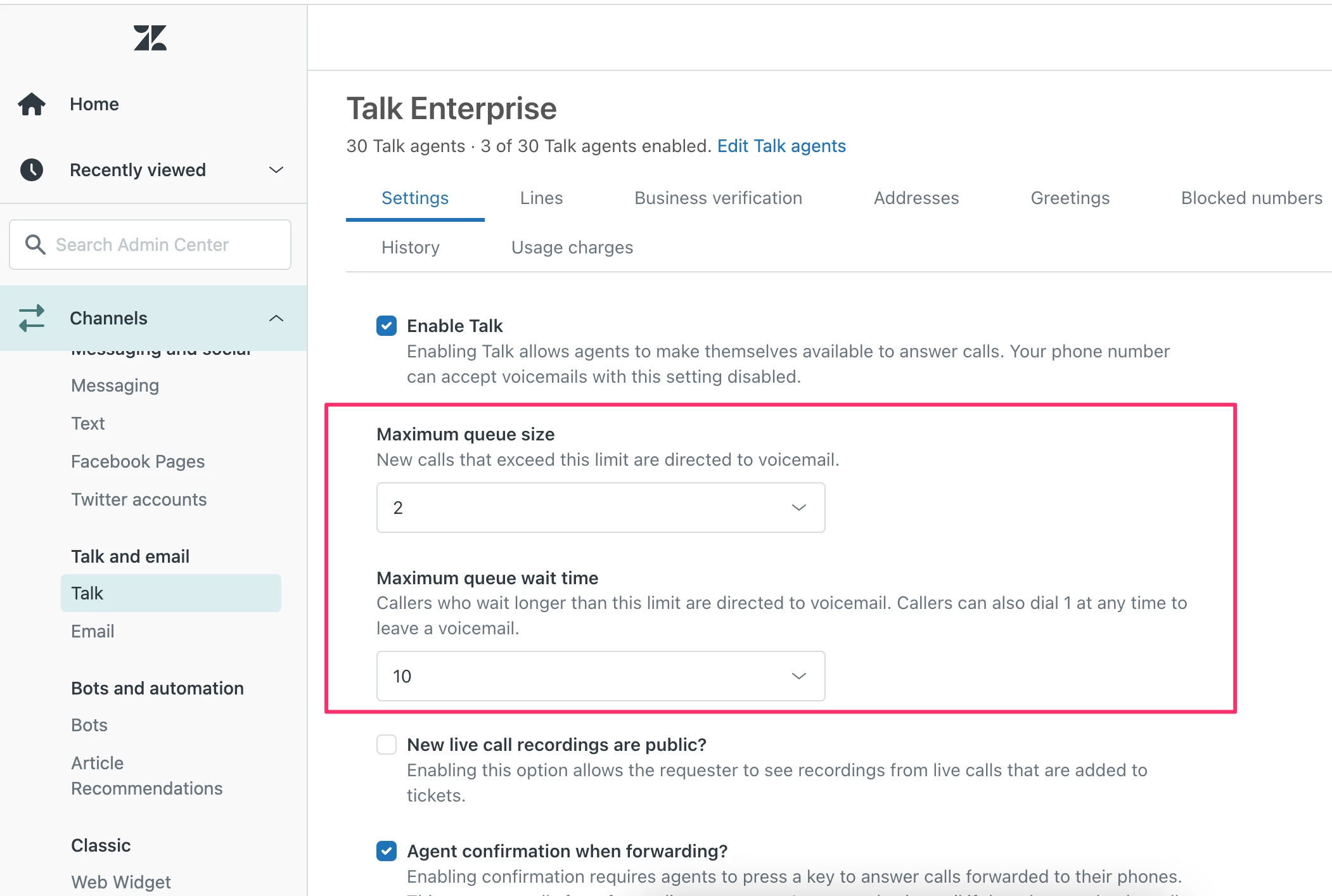
Task: Uncheck the Enable Talk checkbox
Action: pyautogui.click(x=387, y=326)
